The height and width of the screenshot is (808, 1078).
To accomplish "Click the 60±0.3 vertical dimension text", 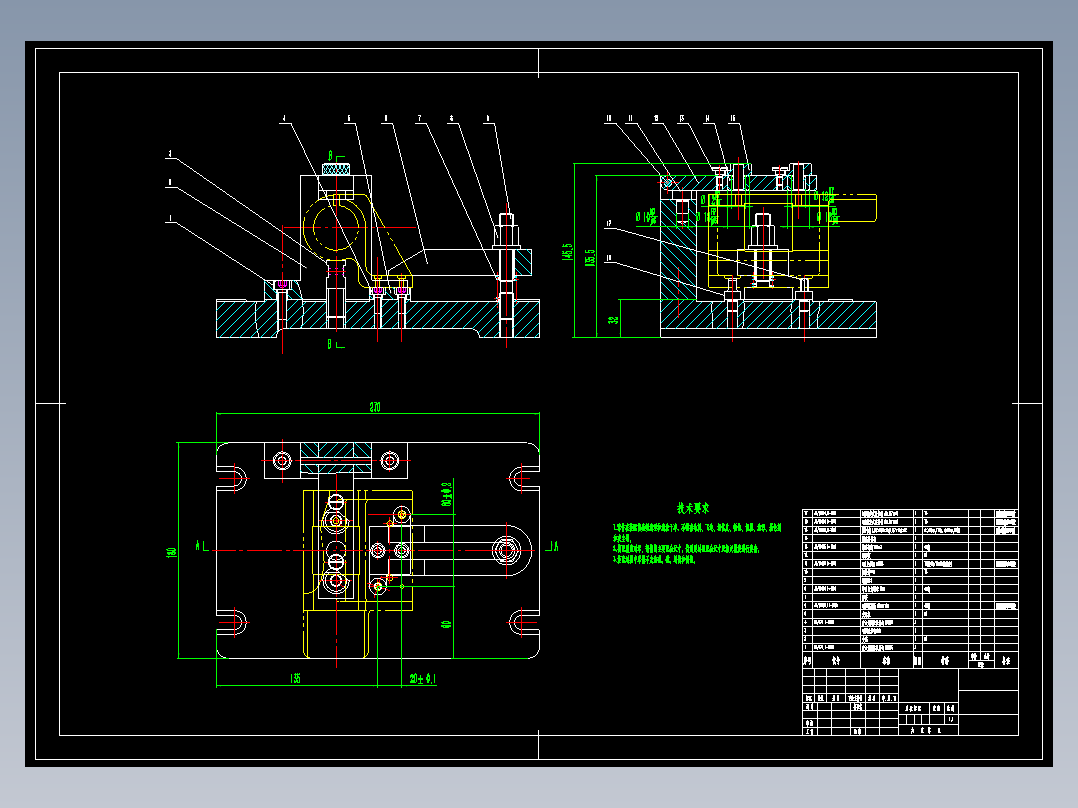I will (446, 494).
